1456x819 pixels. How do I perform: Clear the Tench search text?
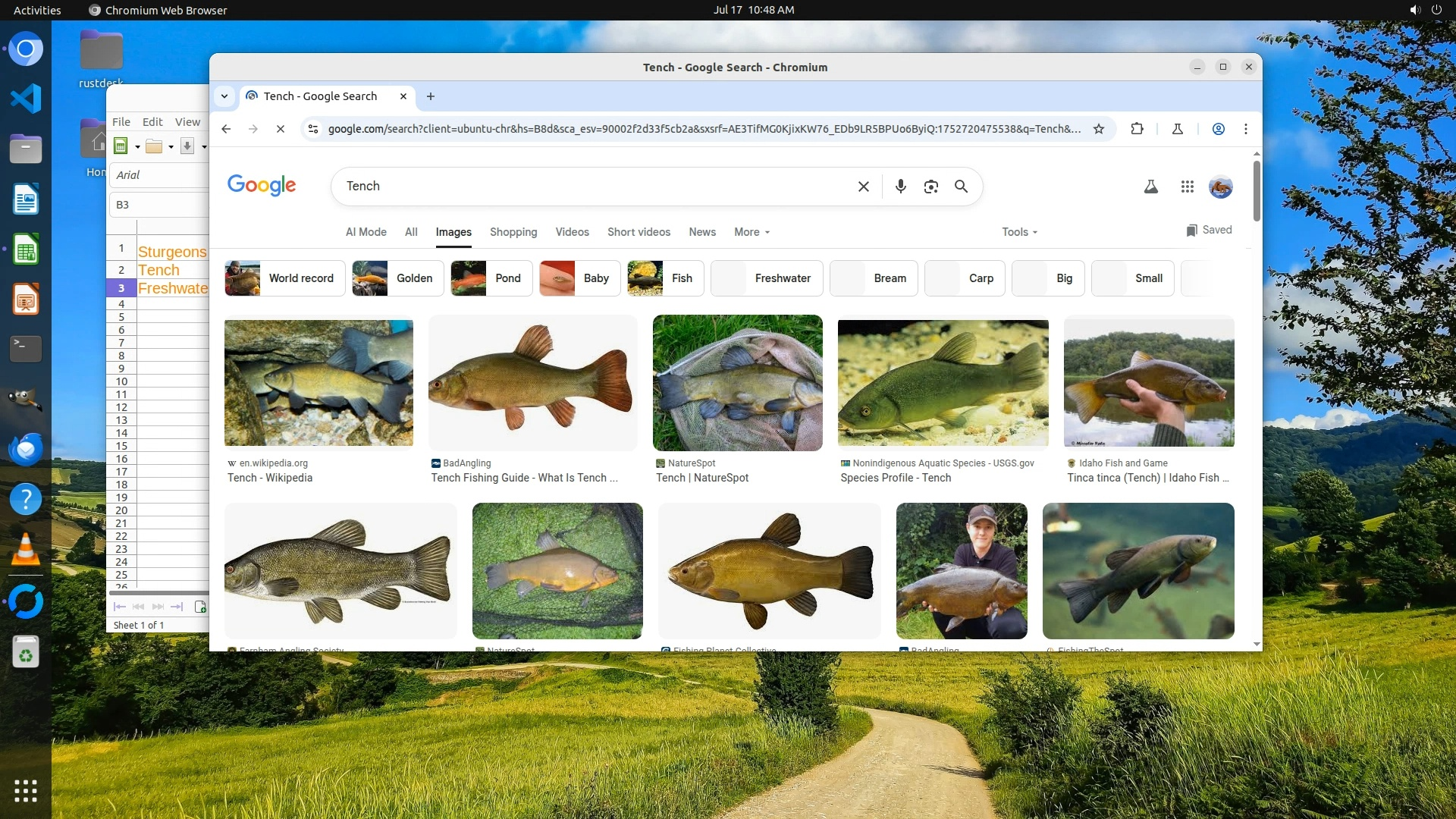click(863, 187)
